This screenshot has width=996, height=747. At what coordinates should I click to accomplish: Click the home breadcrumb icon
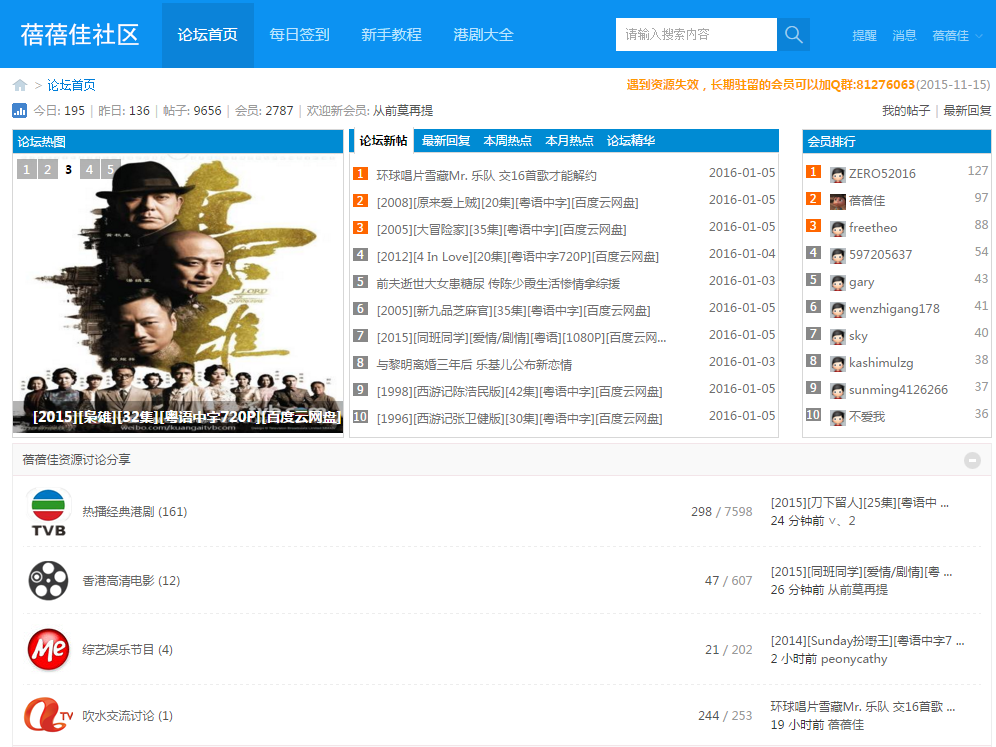click(x=18, y=84)
